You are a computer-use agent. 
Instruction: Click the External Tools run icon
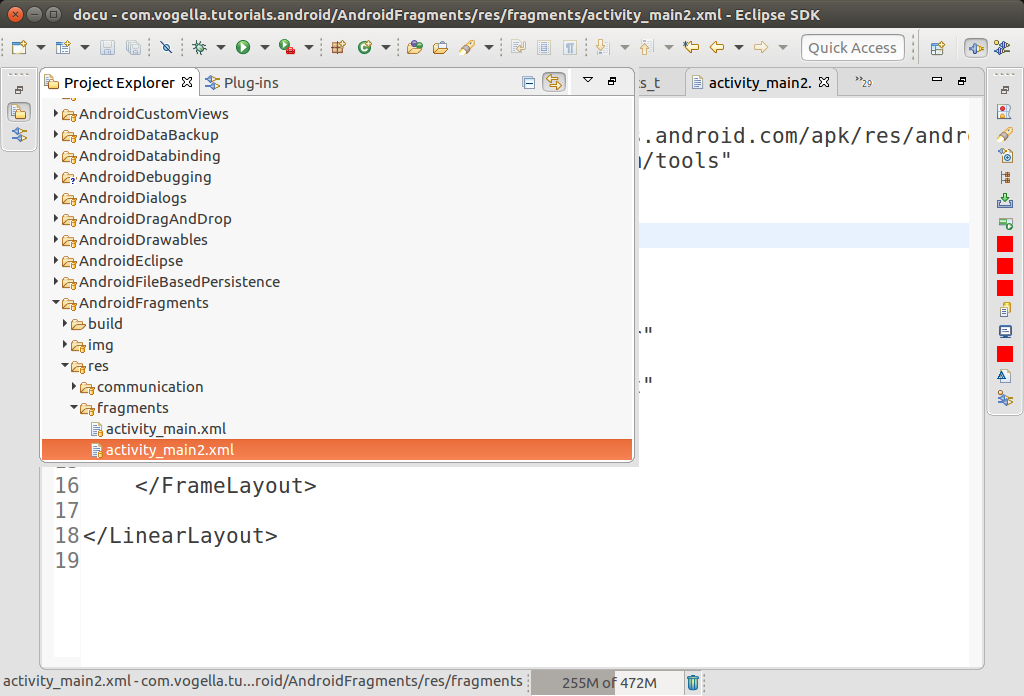(287, 47)
